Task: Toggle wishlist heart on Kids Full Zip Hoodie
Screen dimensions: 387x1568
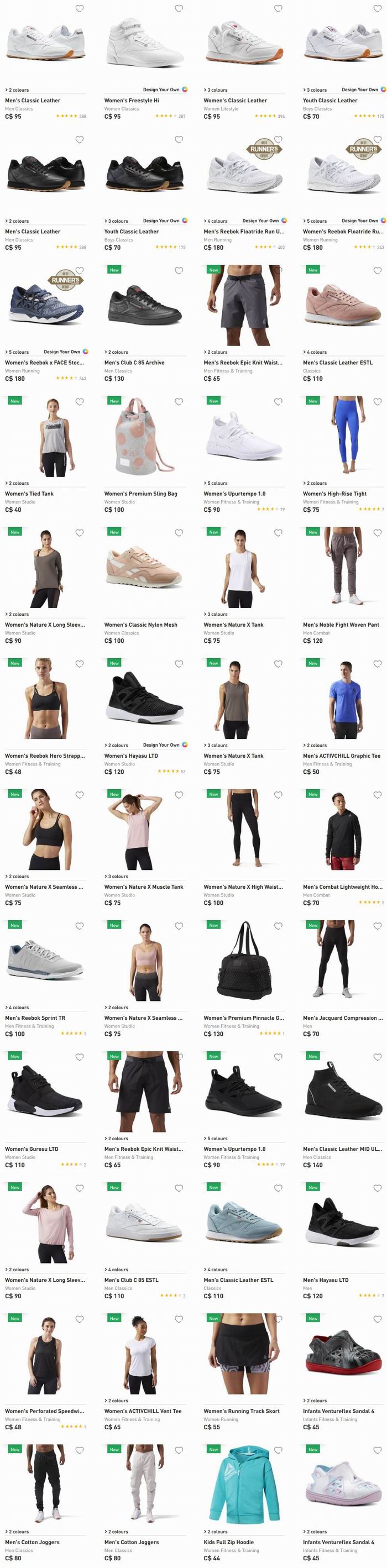Action: click(x=278, y=1450)
